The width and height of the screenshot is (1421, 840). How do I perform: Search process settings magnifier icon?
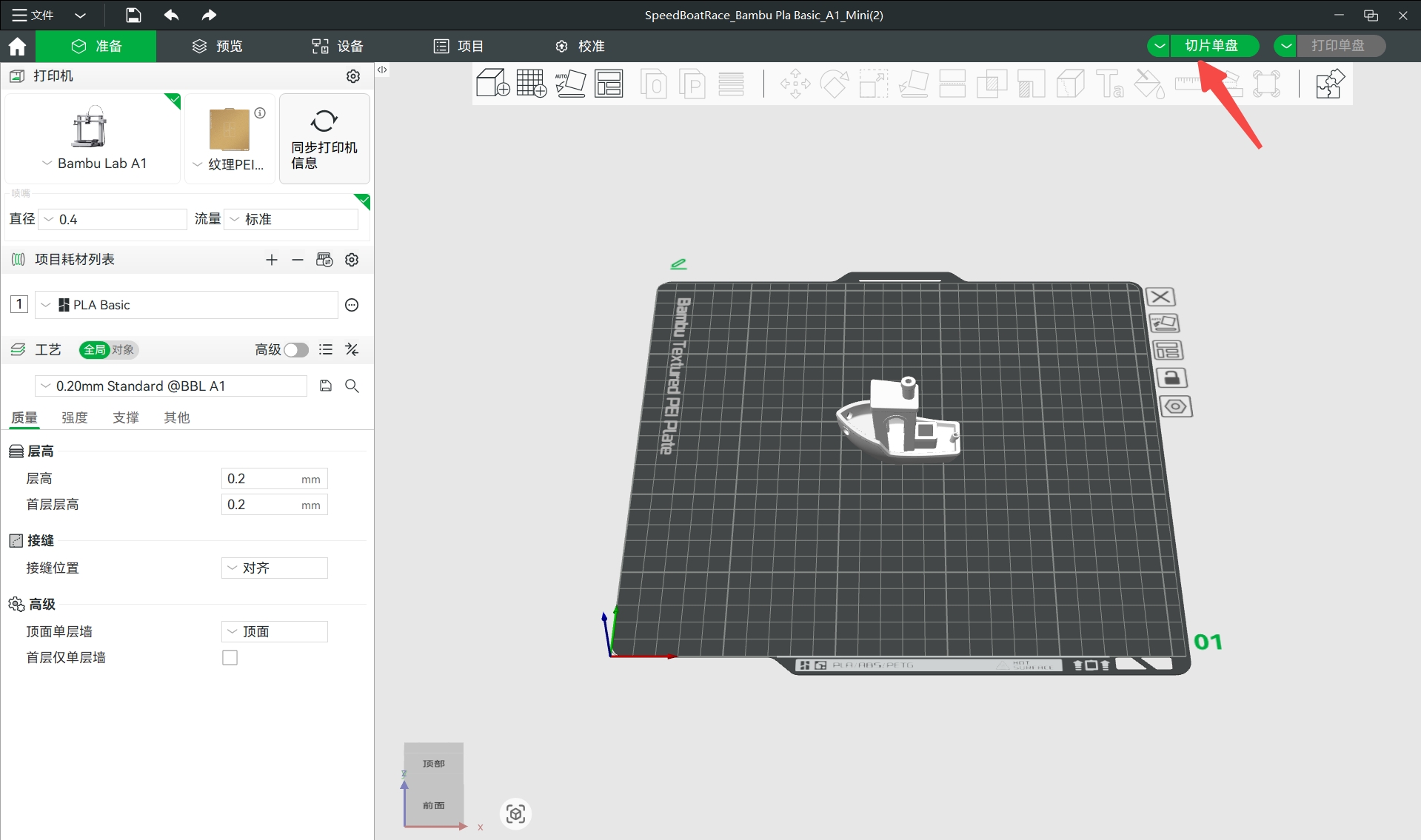point(352,386)
